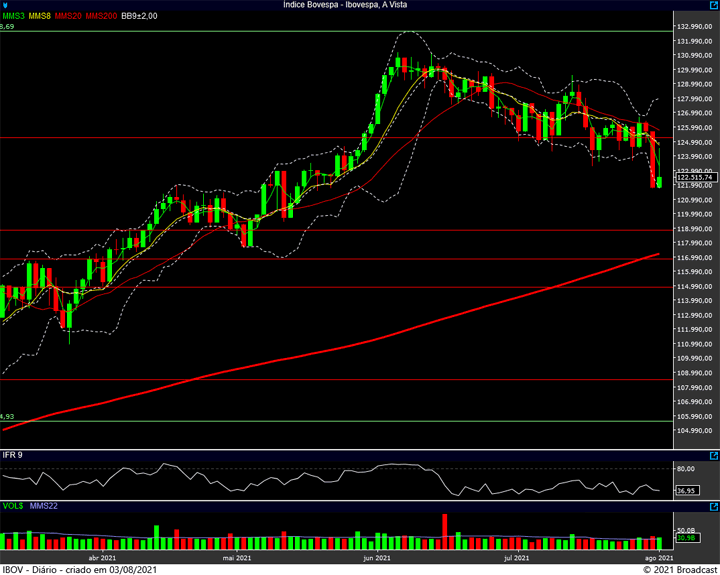Click the BB9±2,00 Bollinger Bands label
Image resolution: width=720 pixels, height=575 pixels.
click(x=139, y=16)
